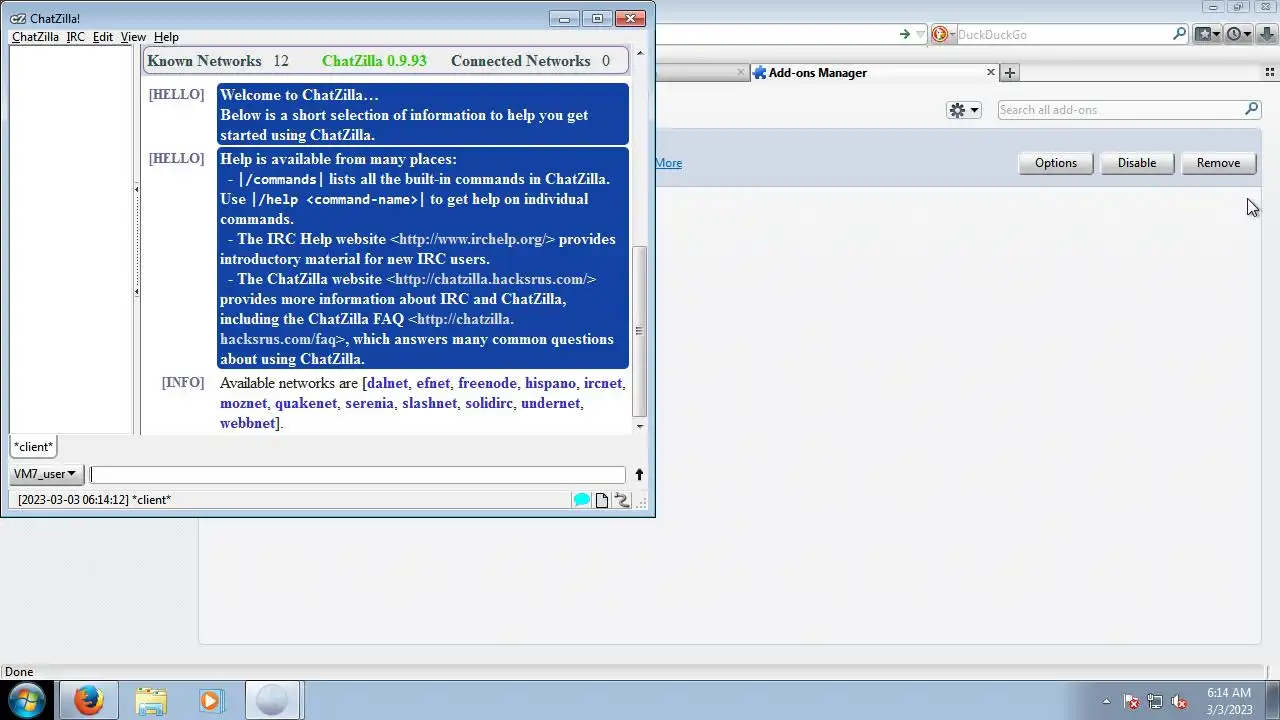Open the VM7_user nickname dropdown
The image size is (1280, 720).
(x=45, y=474)
